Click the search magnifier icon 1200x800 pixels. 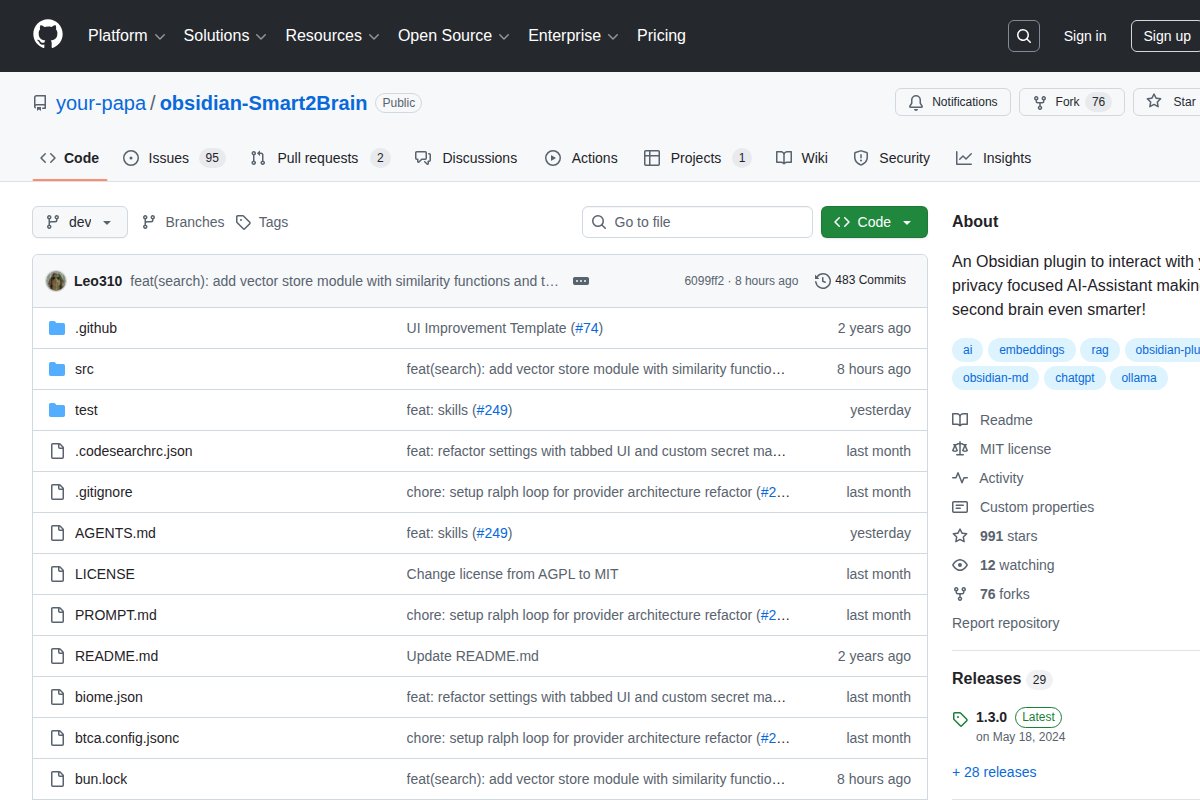coord(1024,36)
